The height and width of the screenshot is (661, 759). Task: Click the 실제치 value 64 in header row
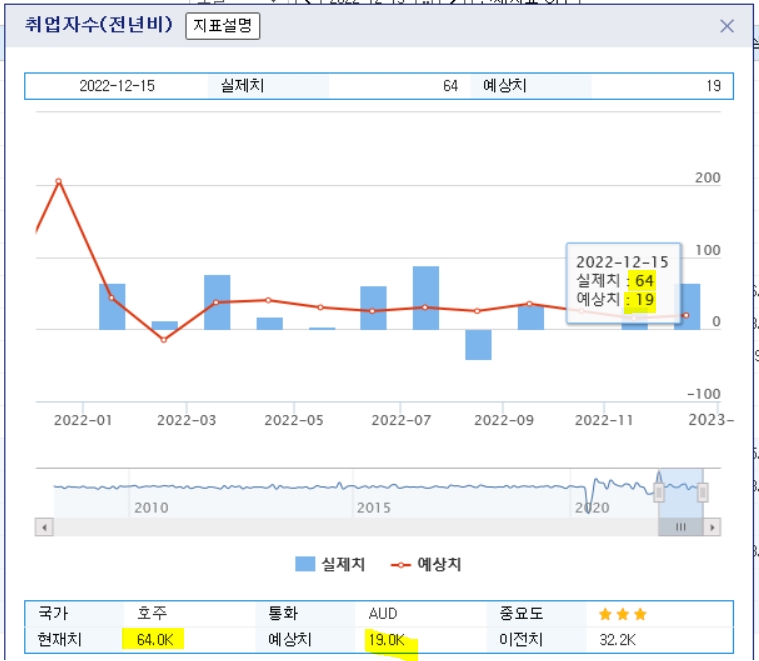click(450, 86)
